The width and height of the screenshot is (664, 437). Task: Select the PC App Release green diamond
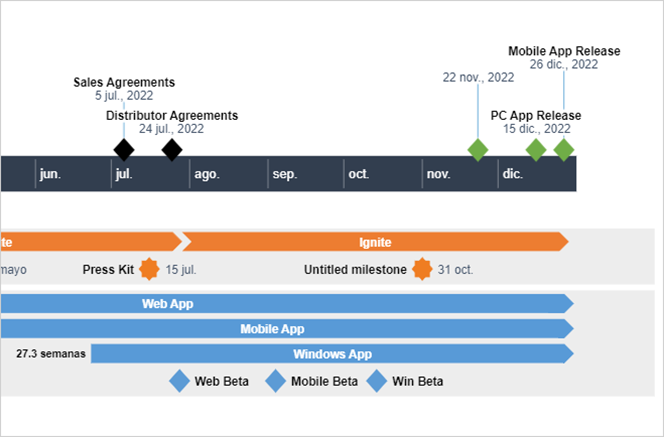tap(536, 150)
